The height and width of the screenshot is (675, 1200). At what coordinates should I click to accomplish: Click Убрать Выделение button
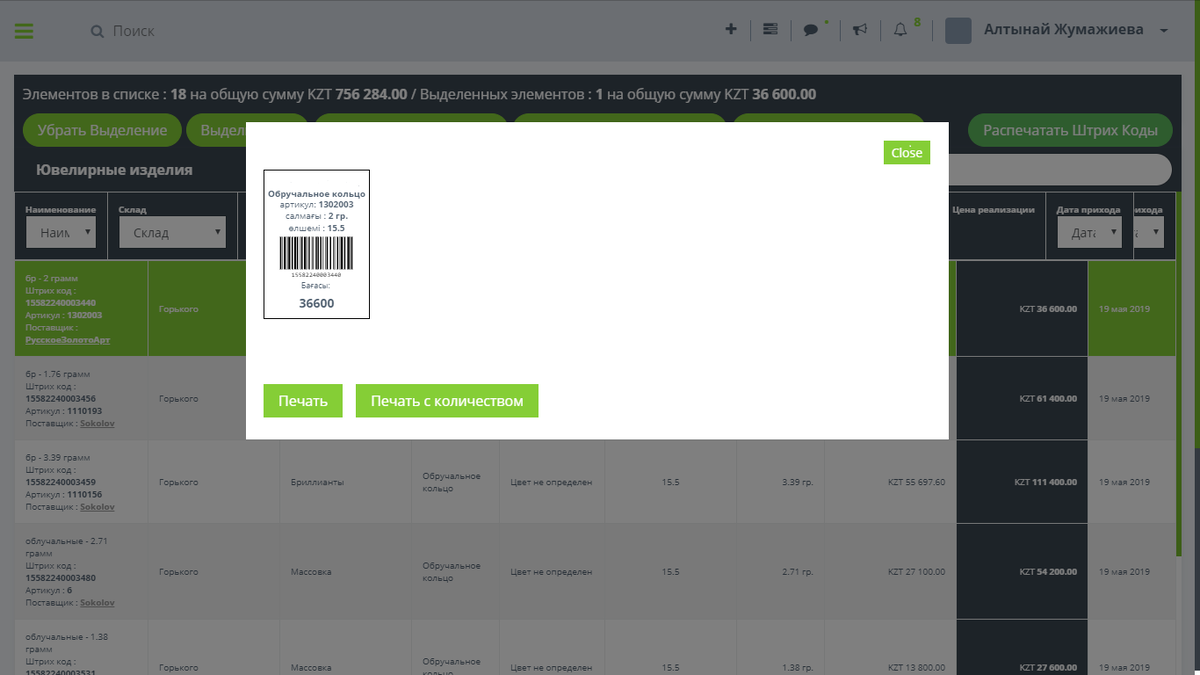click(102, 130)
